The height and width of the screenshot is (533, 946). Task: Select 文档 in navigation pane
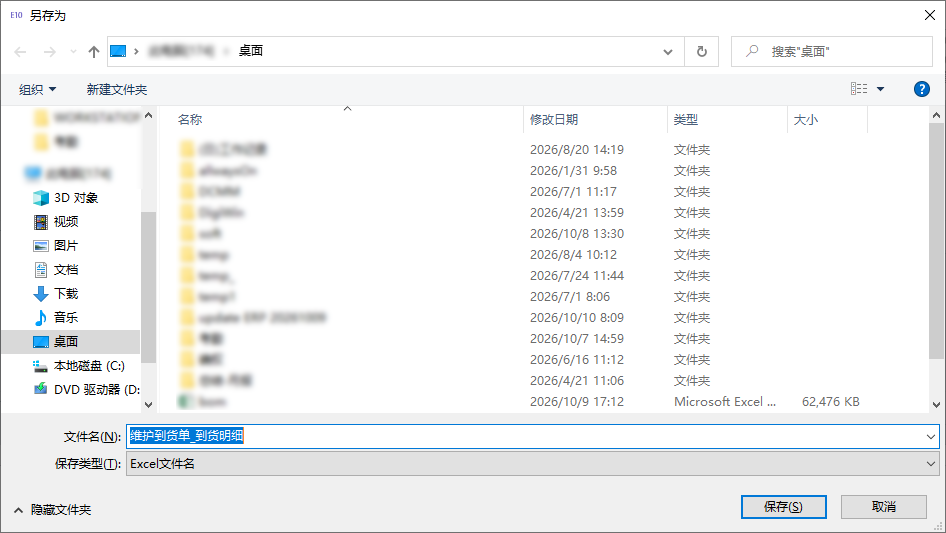(x=66, y=269)
